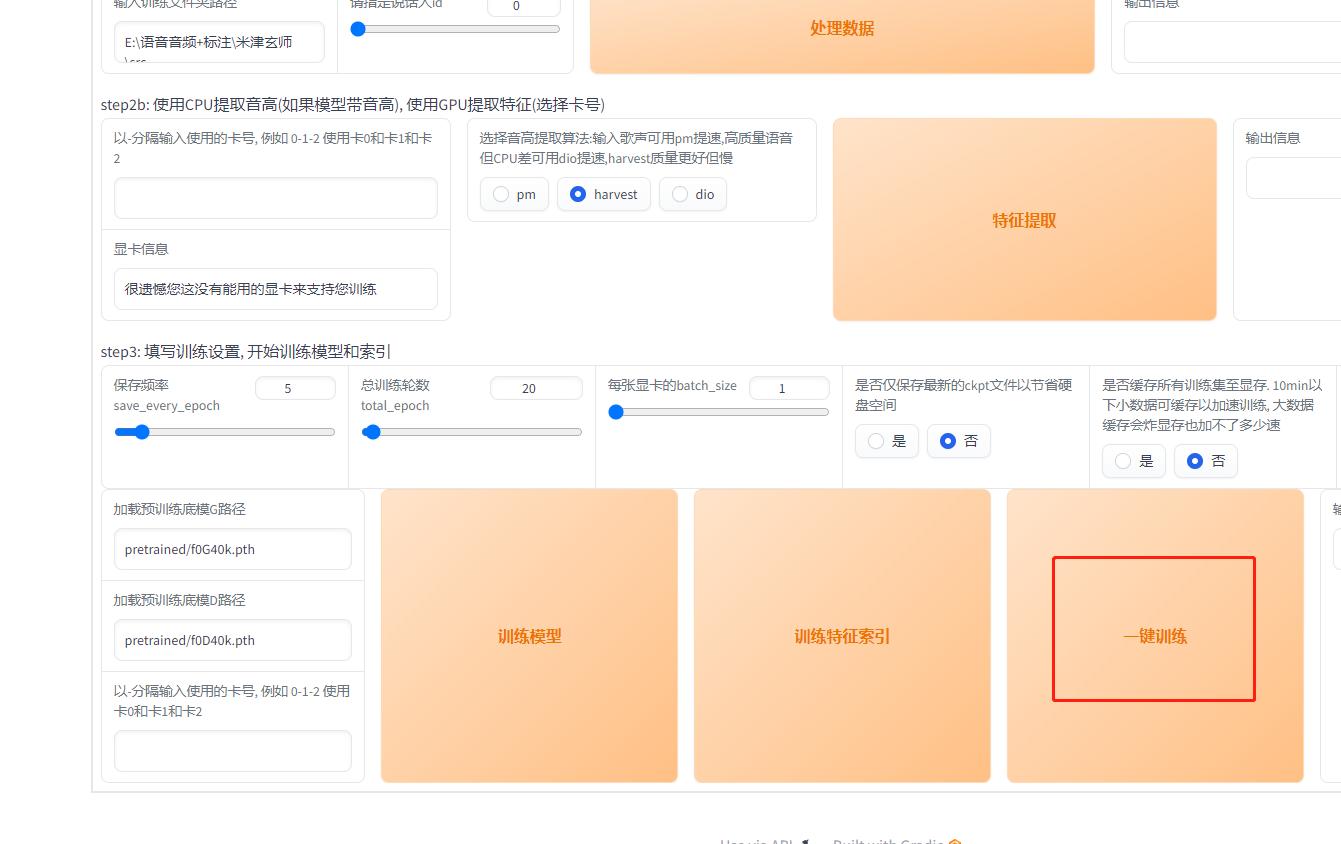This screenshot has width=1341, height=844.
Task: Click the pretrained/f0G40k.pth path field
Action: click(231, 549)
